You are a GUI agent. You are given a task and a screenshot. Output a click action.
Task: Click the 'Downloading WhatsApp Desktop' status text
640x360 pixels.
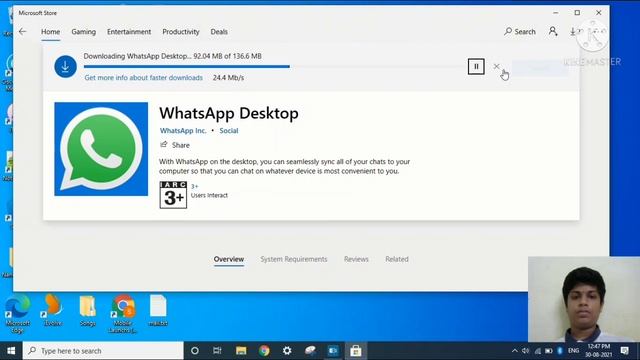tap(173, 56)
